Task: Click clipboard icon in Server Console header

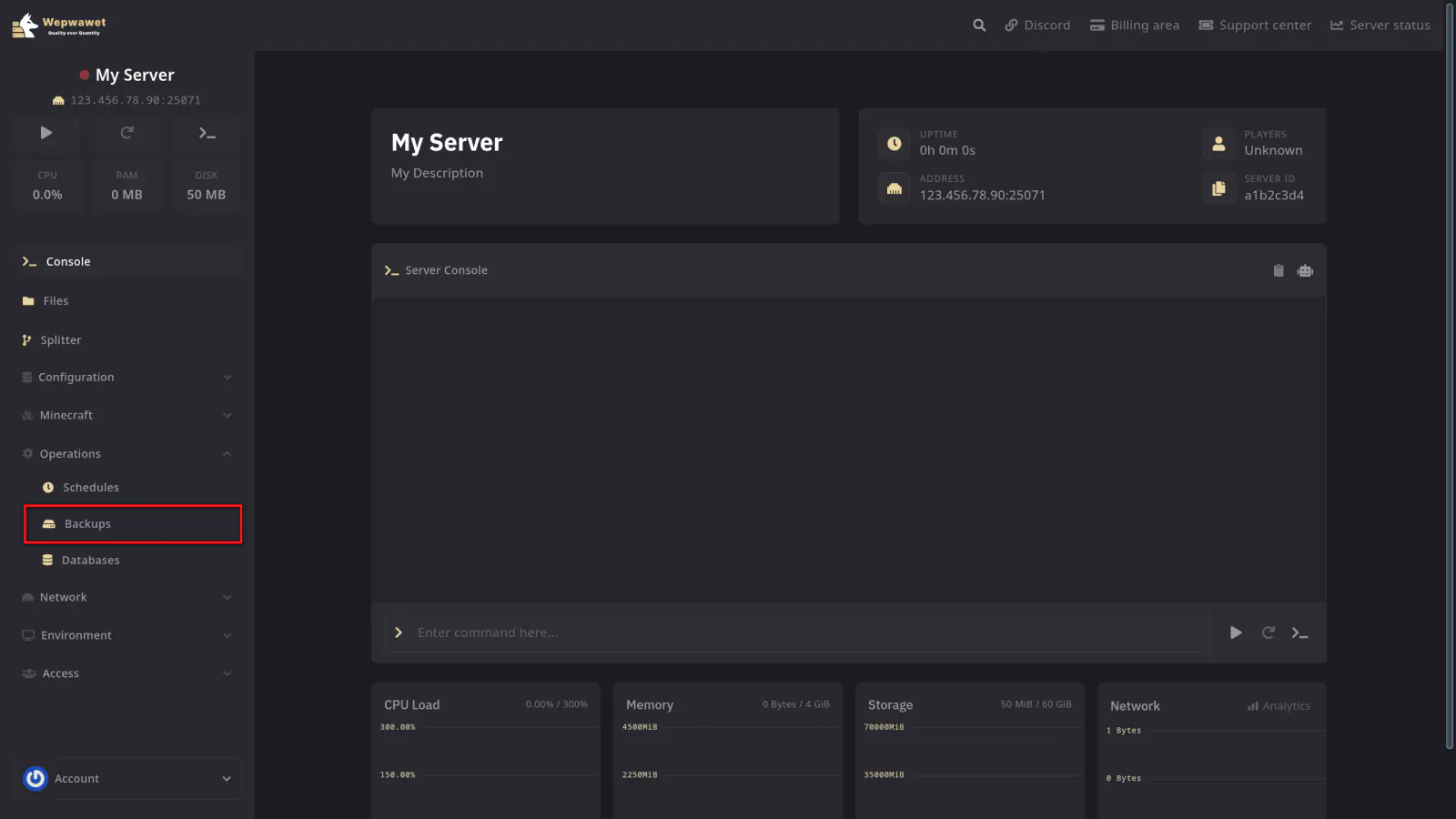Action: click(1279, 270)
